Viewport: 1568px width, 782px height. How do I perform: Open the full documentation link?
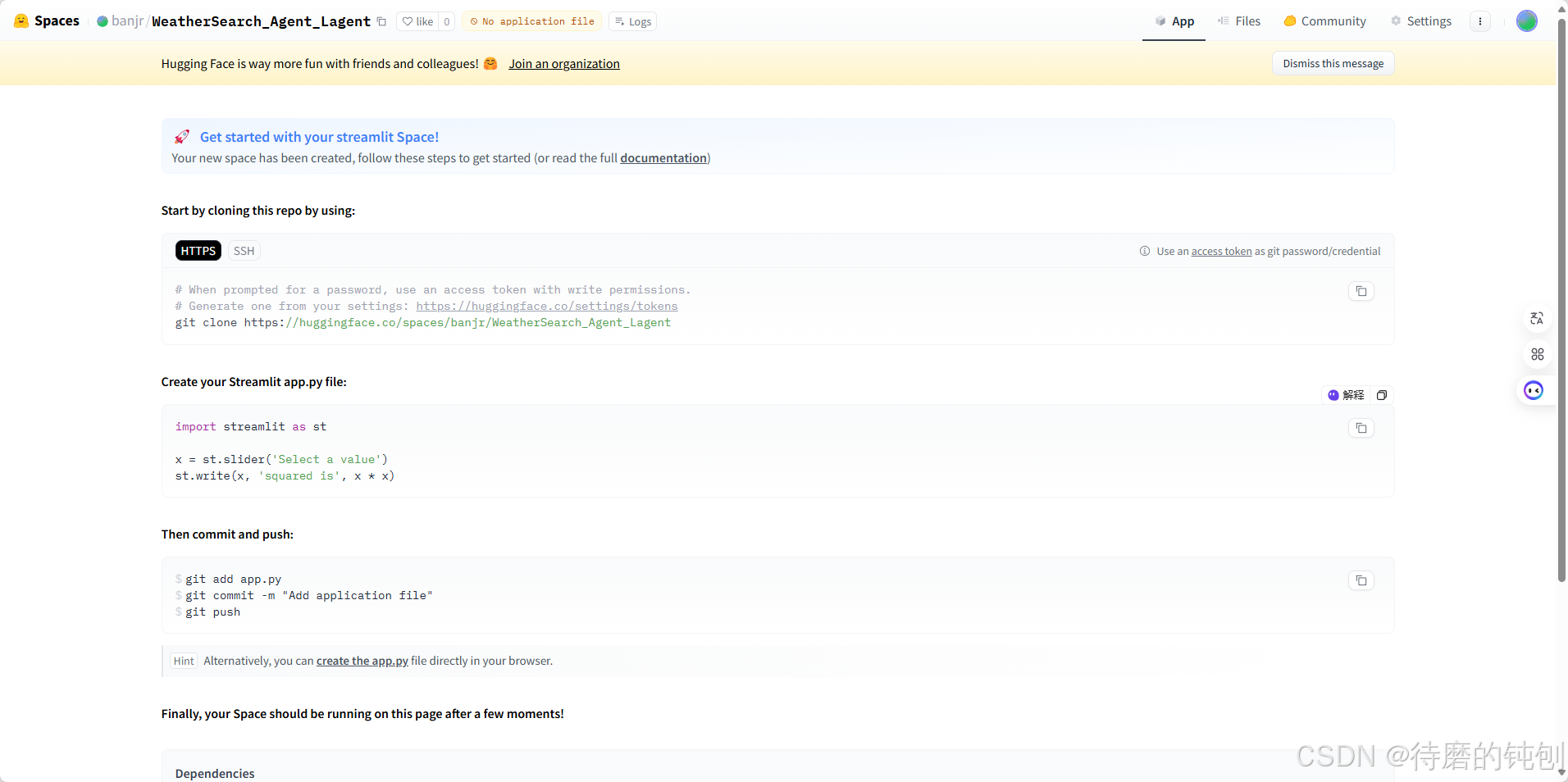[x=663, y=158]
